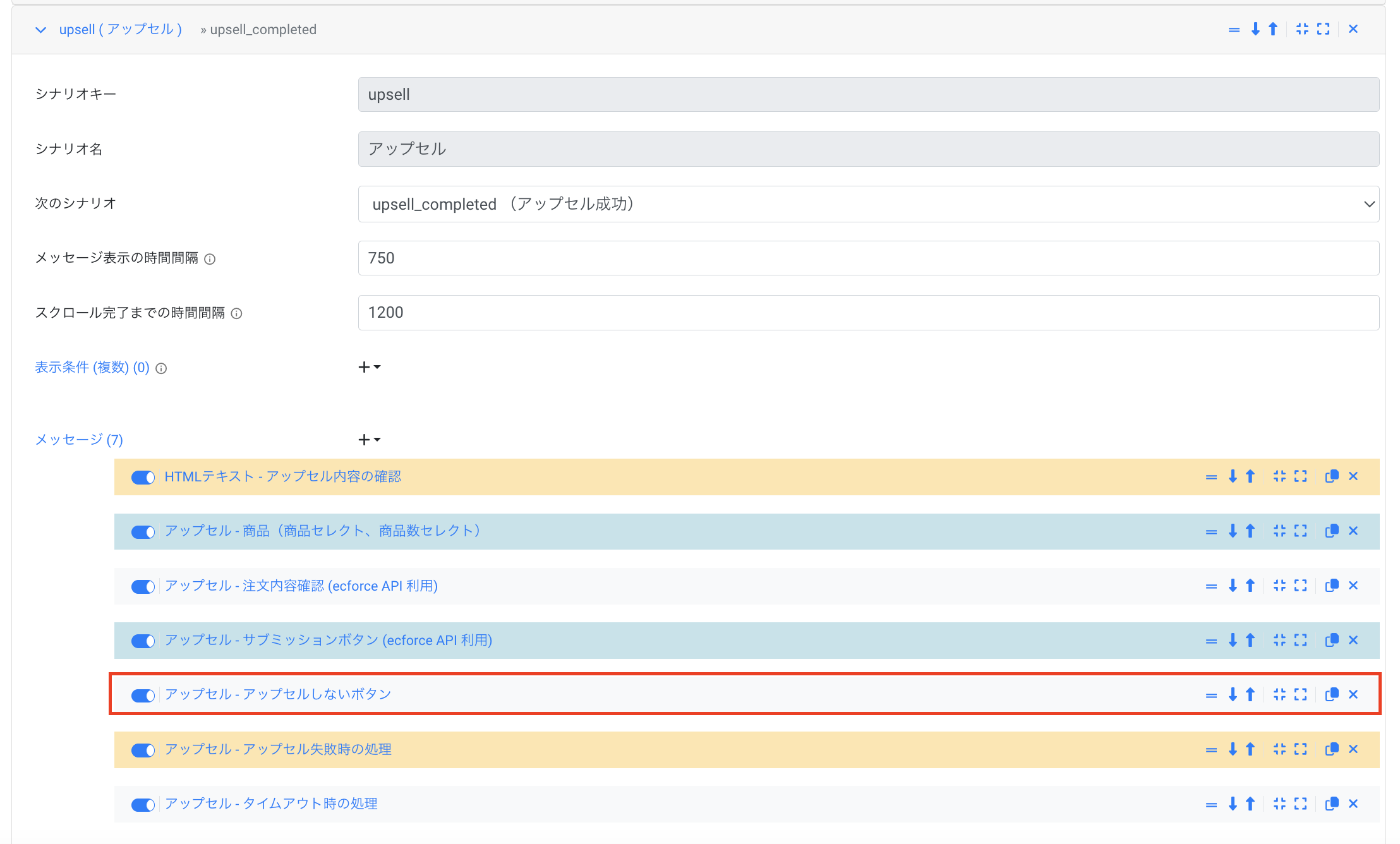Screen dimensions: 1400x844
Task: Expand the アップセル失敗時の処理 message fullscreen
Action: [x=1300, y=749]
